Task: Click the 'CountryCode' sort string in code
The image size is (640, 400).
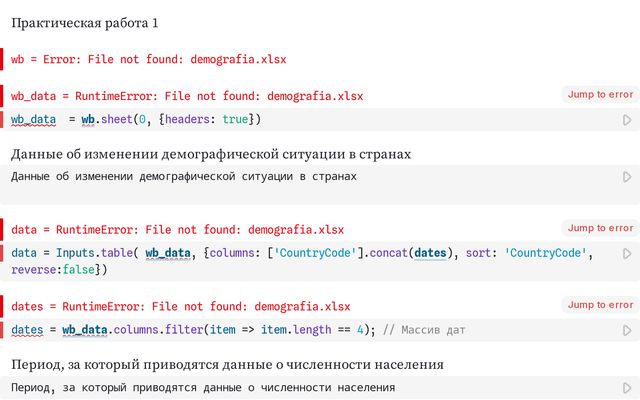Action: 545,253
